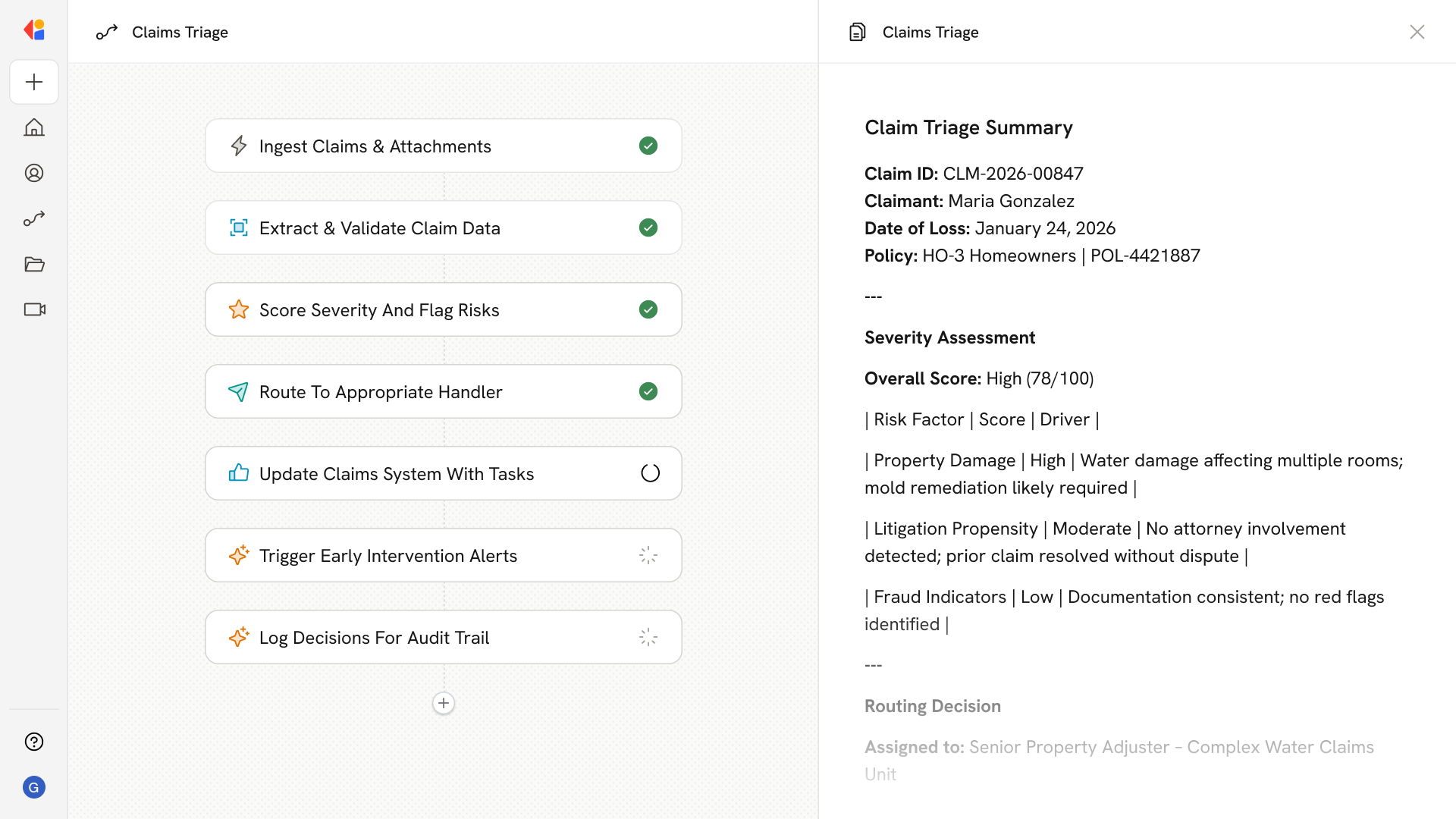Screen dimensions: 1456x819
Task: Open the user profile circle icon
Action: click(34, 173)
